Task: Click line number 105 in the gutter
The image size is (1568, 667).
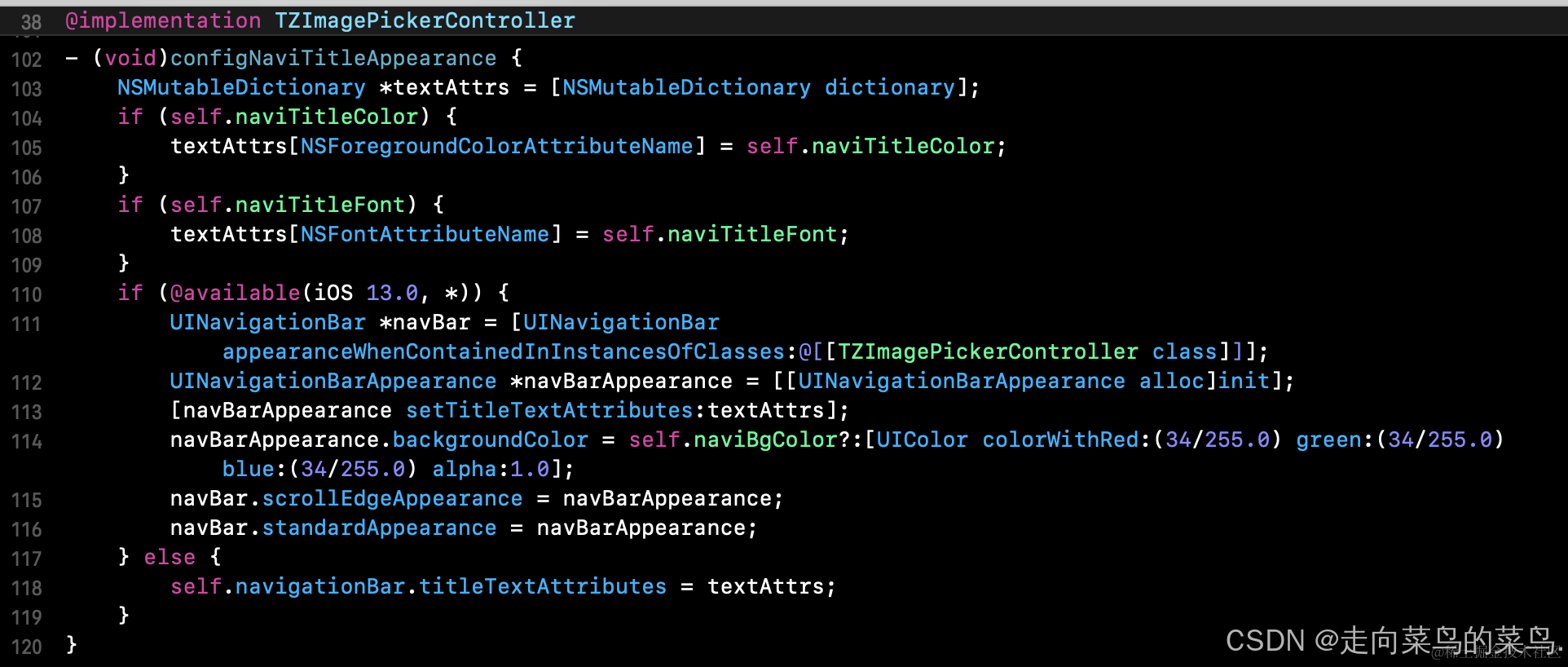Action: click(x=26, y=148)
